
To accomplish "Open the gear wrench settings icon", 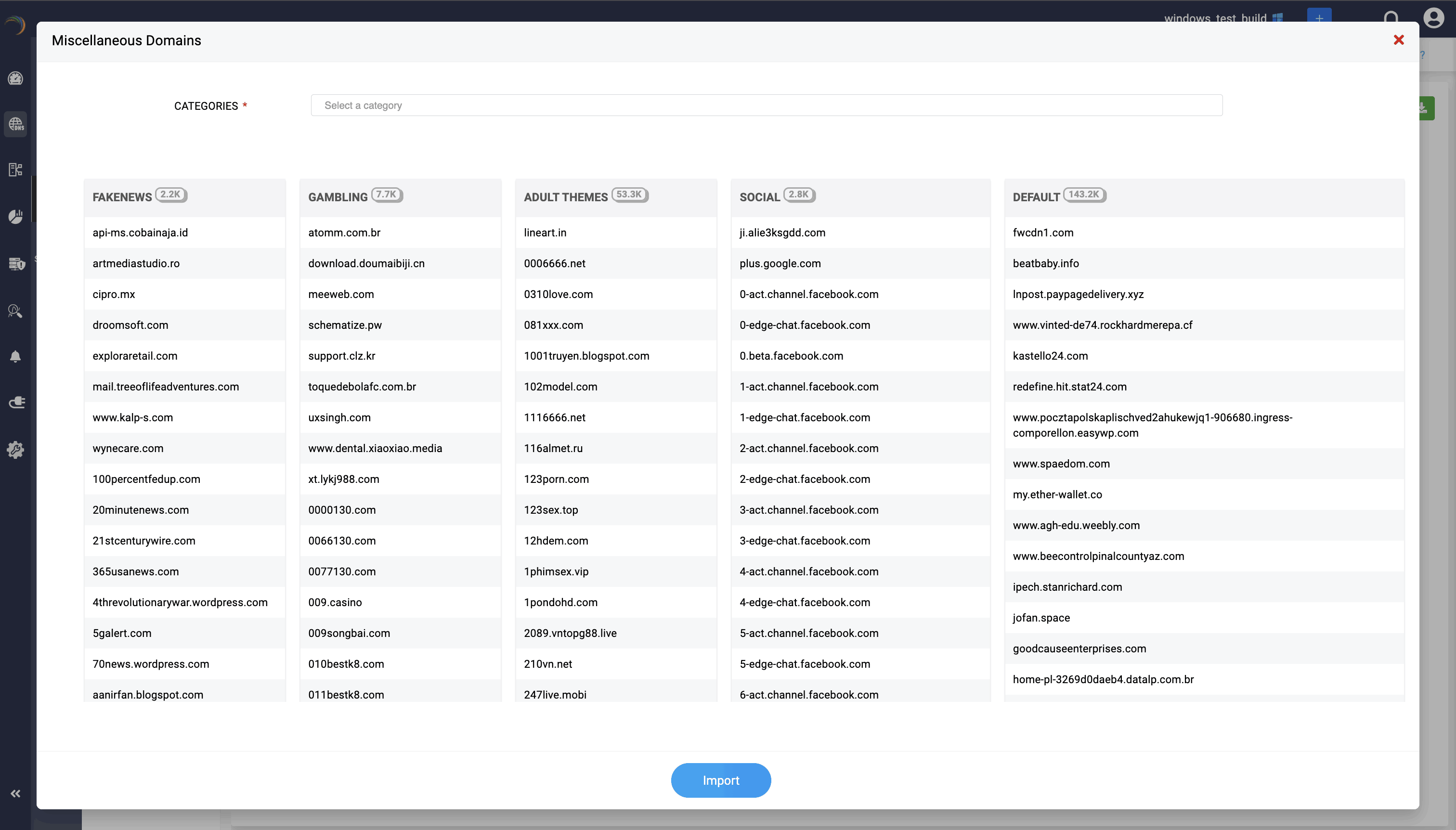I will click(15, 450).
